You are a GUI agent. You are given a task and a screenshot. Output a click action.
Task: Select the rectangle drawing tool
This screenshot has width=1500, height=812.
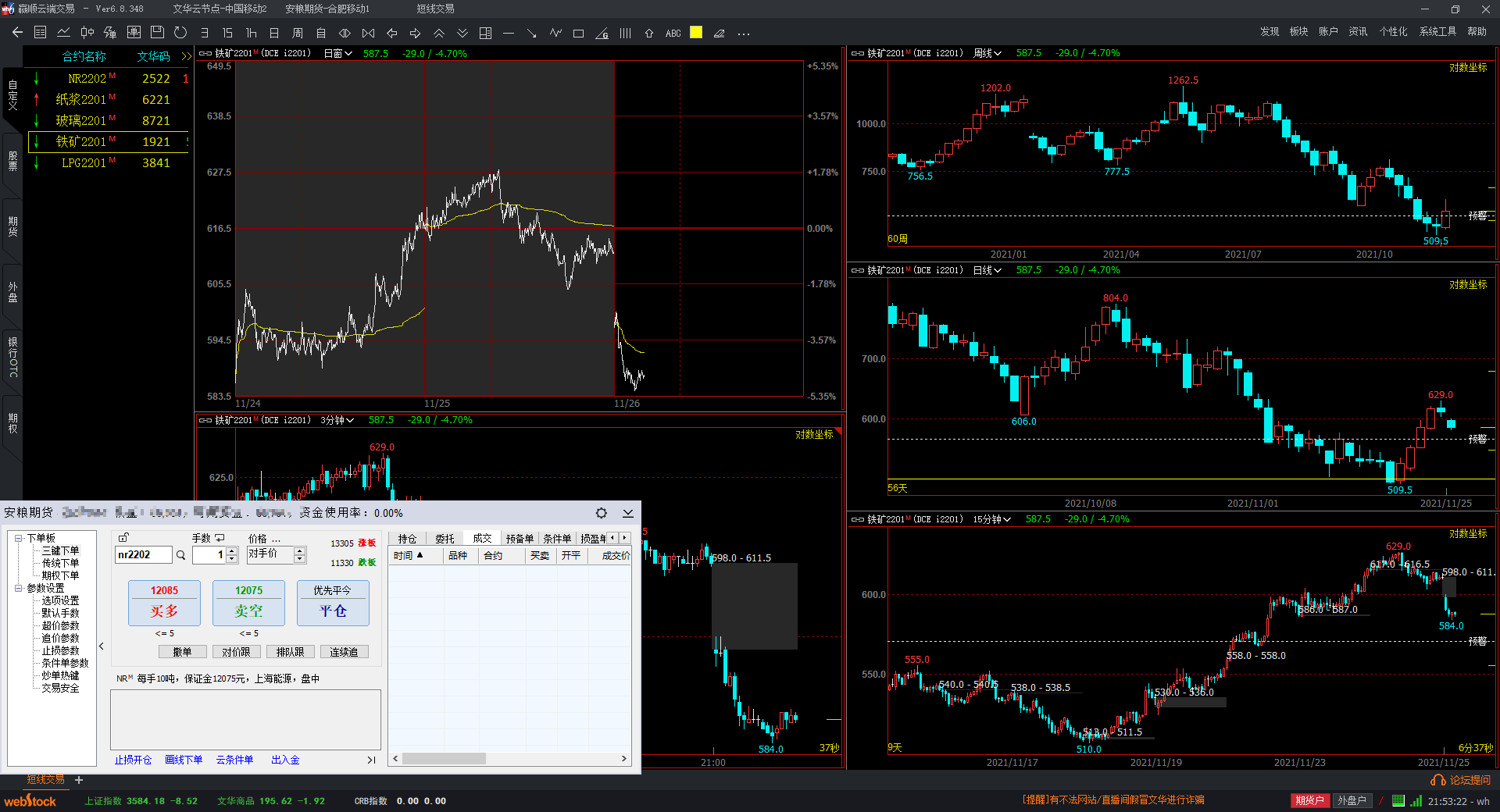(x=578, y=34)
